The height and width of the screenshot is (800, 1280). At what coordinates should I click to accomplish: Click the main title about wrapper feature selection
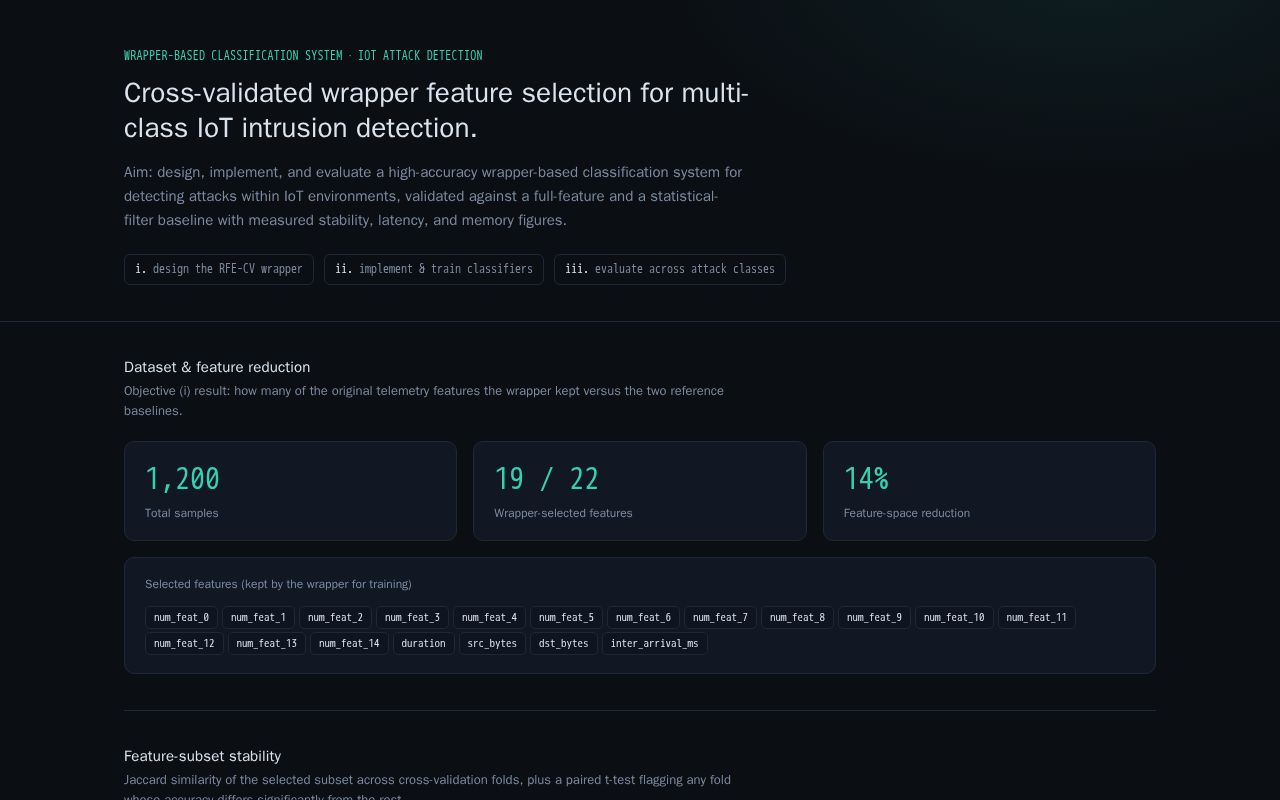436,110
